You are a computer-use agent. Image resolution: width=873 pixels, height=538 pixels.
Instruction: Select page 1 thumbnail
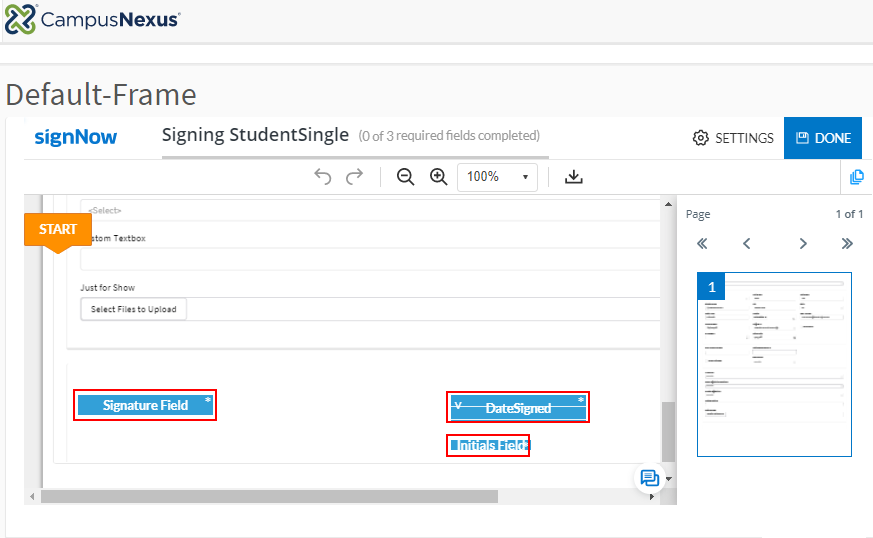[x=774, y=364]
